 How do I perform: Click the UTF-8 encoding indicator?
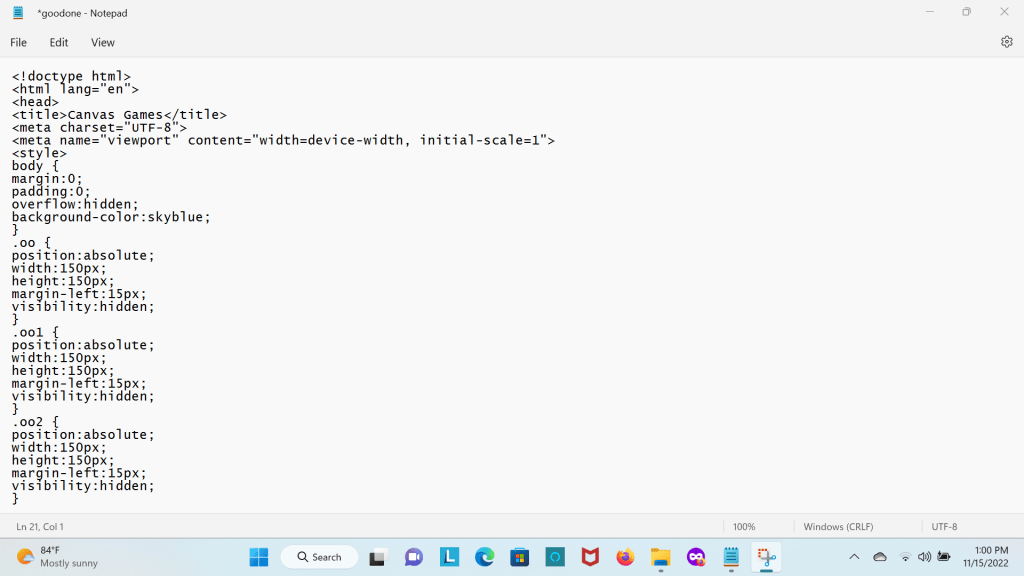[x=944, y=527]
